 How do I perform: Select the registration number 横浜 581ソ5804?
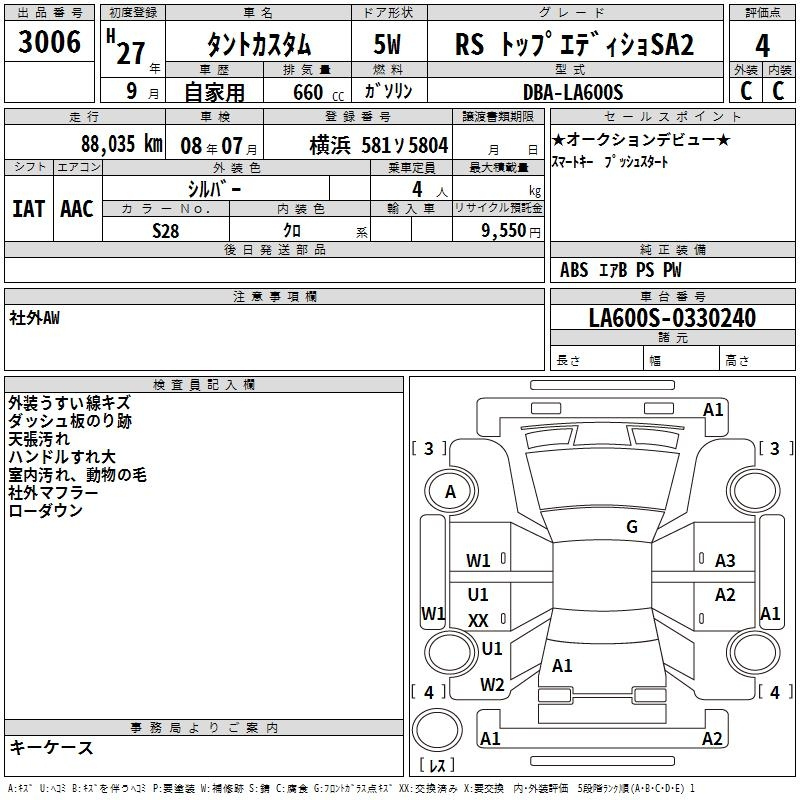(x=379, y=146)
